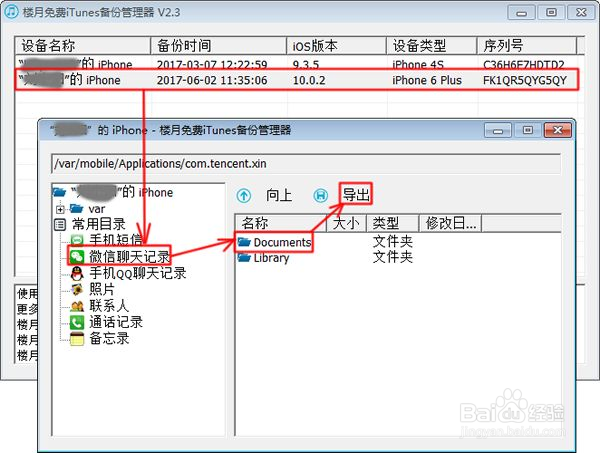Open 手机QQ聊天记录 in the tree
Image resolution: width=600 pixels, height=453 pixels.
tap(137, 273)
